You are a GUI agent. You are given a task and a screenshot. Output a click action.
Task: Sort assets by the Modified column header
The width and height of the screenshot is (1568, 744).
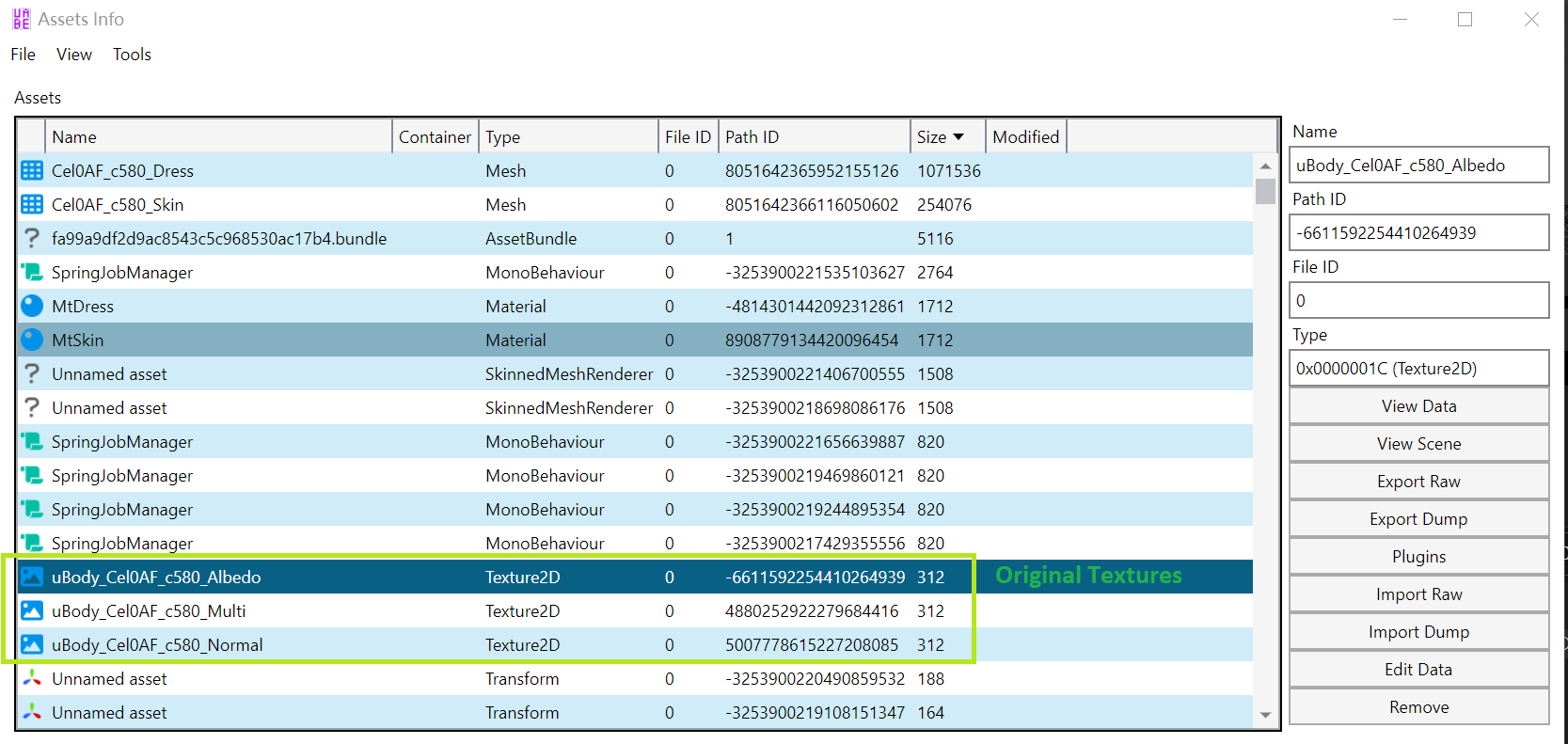click(x=1025, y=136)
